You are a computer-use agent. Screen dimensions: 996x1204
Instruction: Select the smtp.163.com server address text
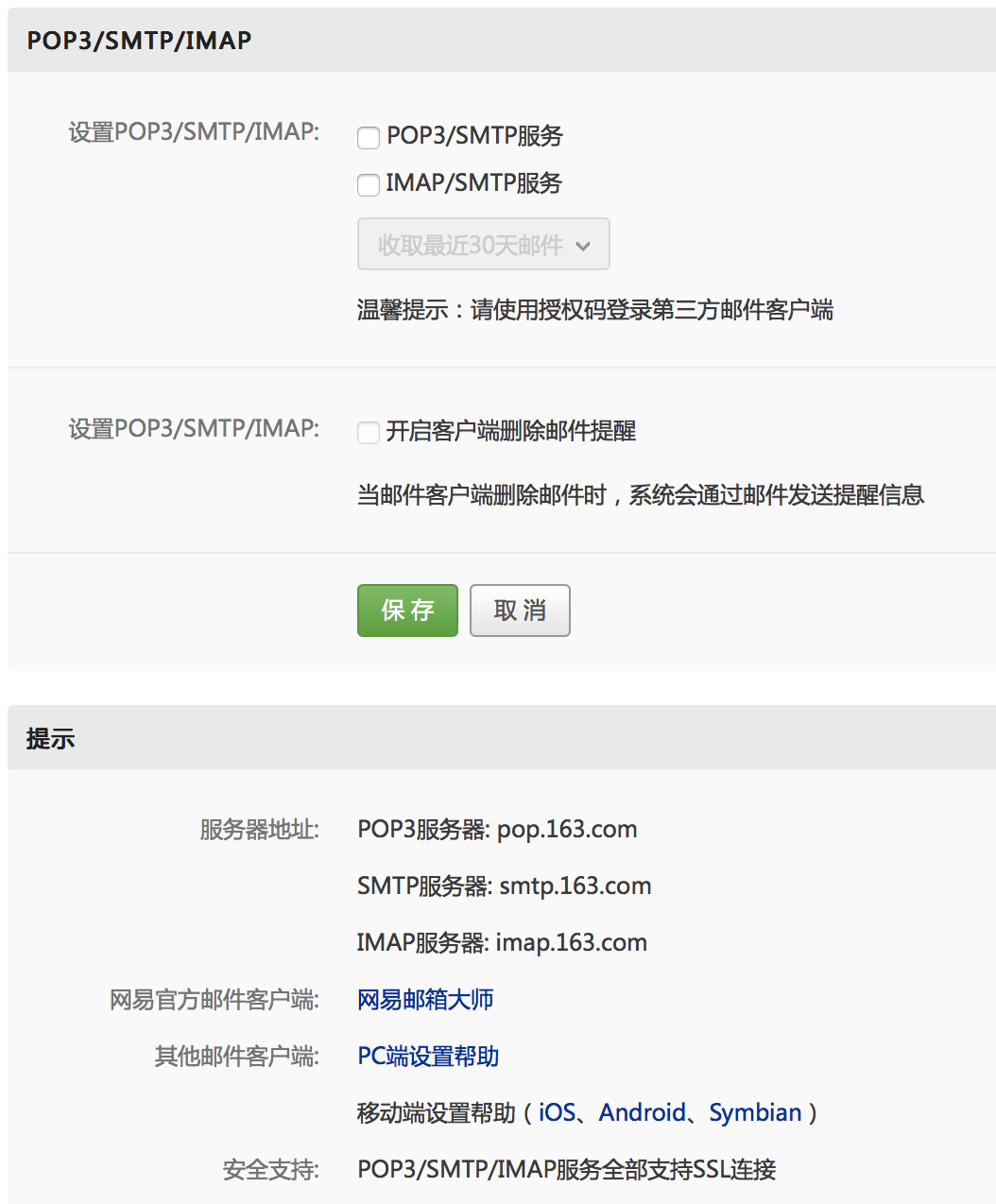click(x=575, y=886)
